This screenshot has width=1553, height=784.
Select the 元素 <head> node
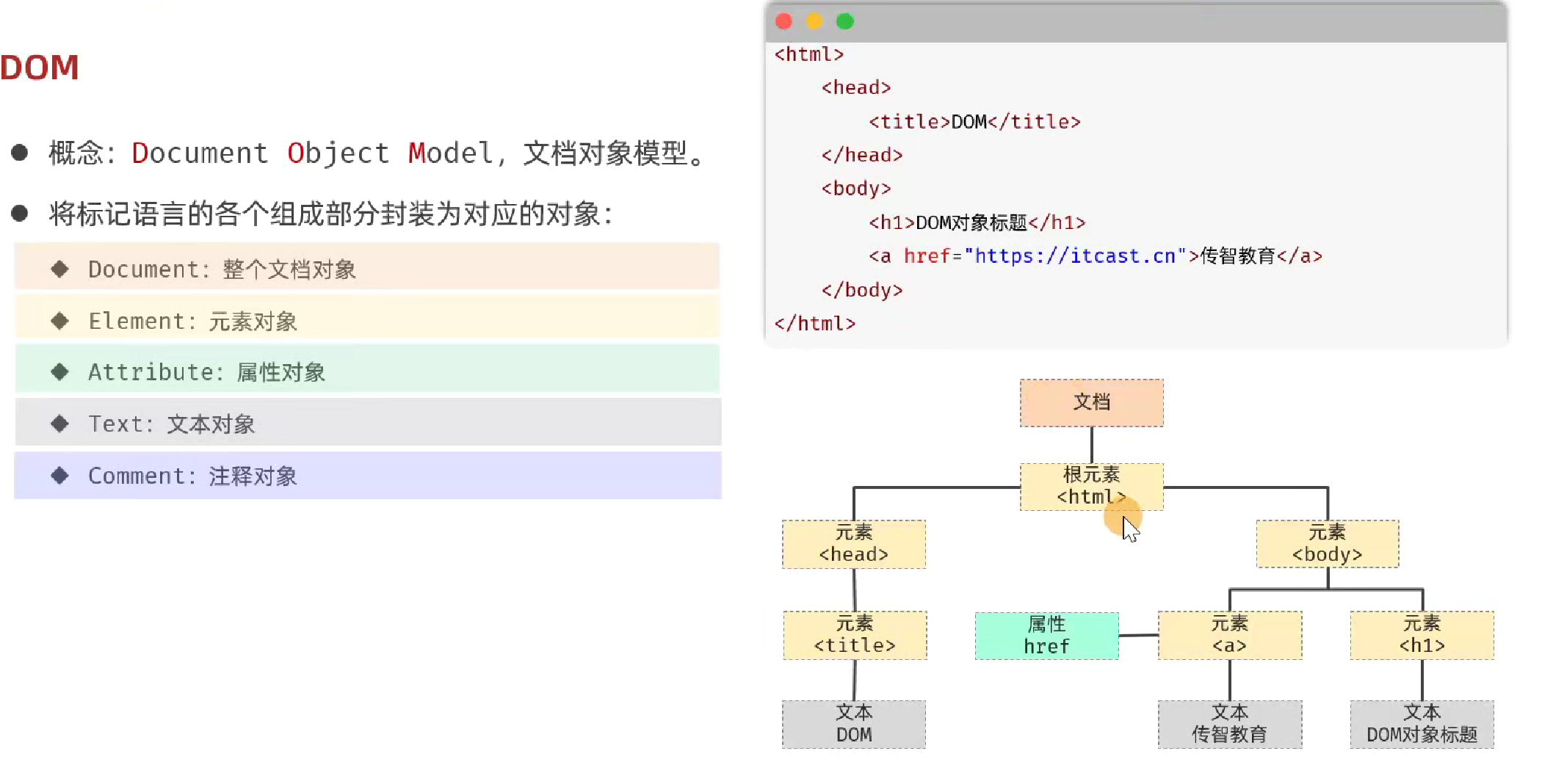[x=853, y=544]
